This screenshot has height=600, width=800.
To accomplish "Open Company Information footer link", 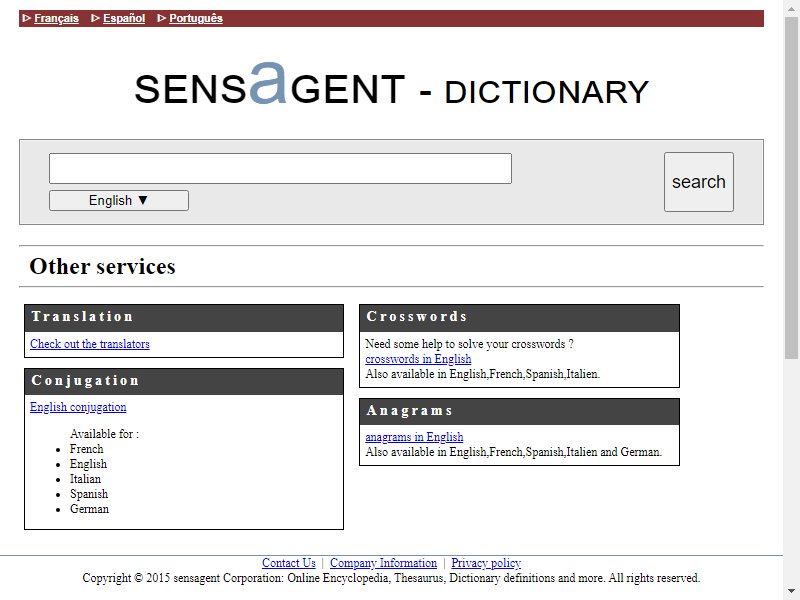I will (383, 563).
